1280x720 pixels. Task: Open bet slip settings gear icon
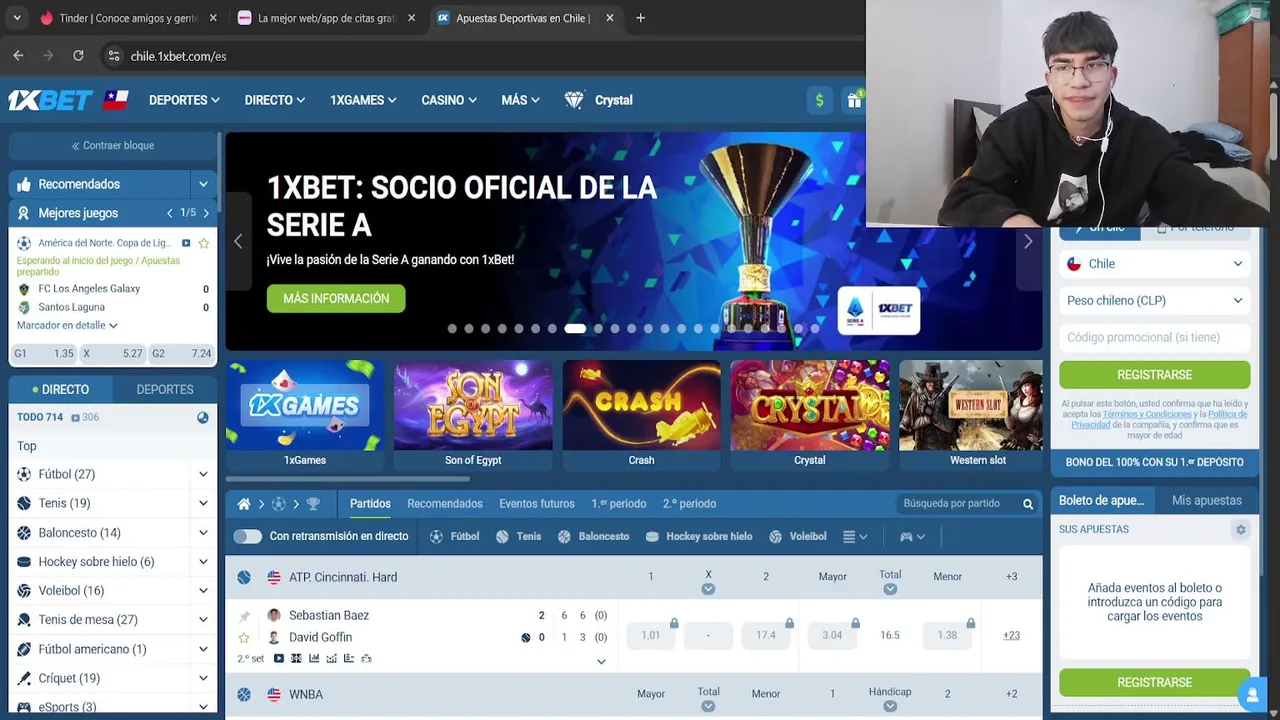pyautogui.click(x=1241, y=529)
